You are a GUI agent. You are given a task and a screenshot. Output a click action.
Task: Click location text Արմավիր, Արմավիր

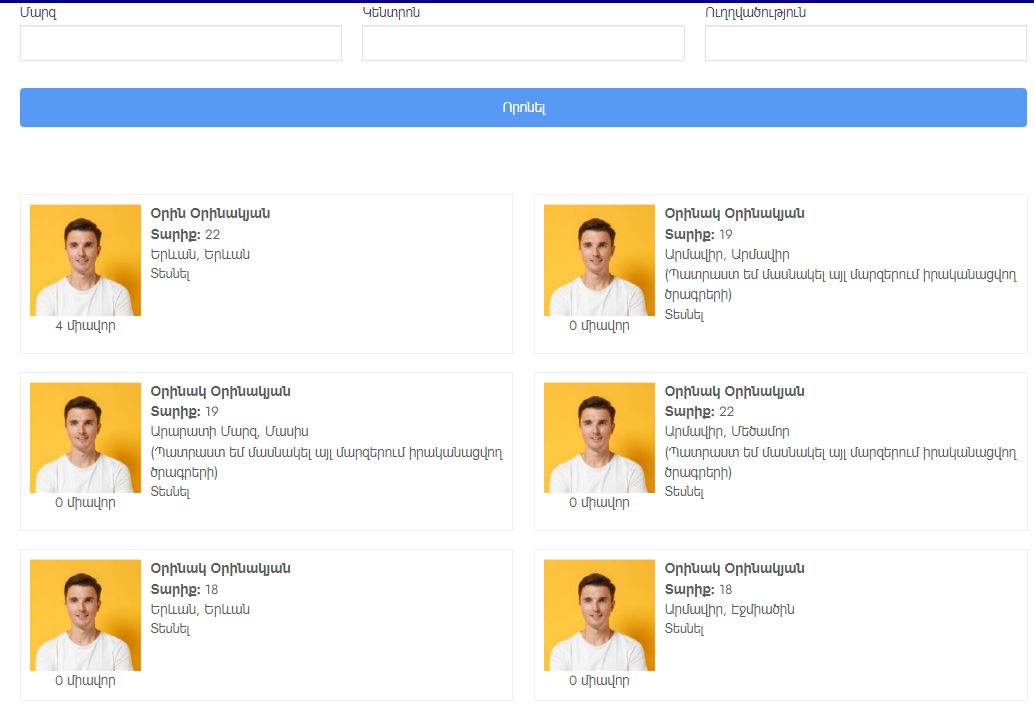[727, 255]
